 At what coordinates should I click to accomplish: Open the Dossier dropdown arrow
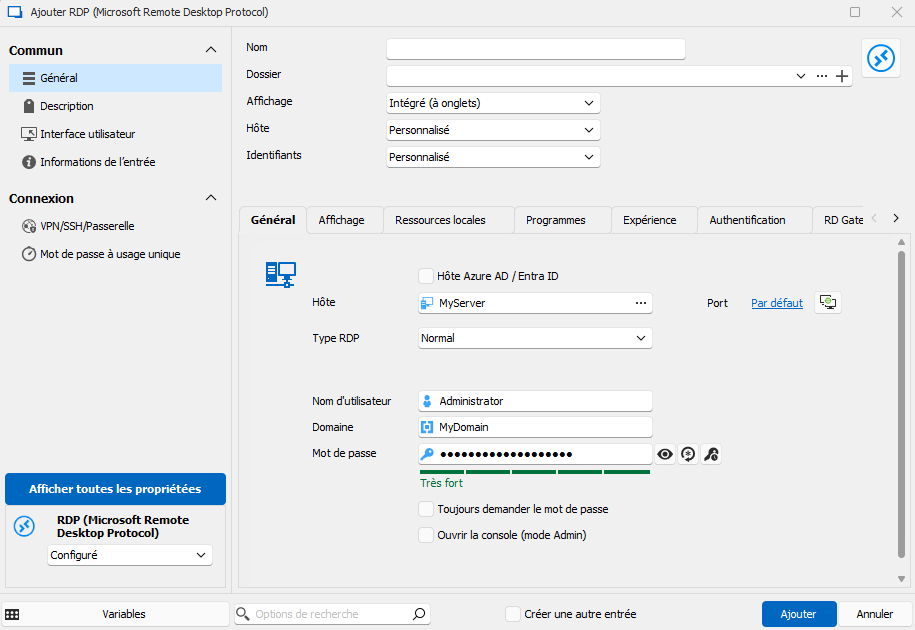point(801,76)
